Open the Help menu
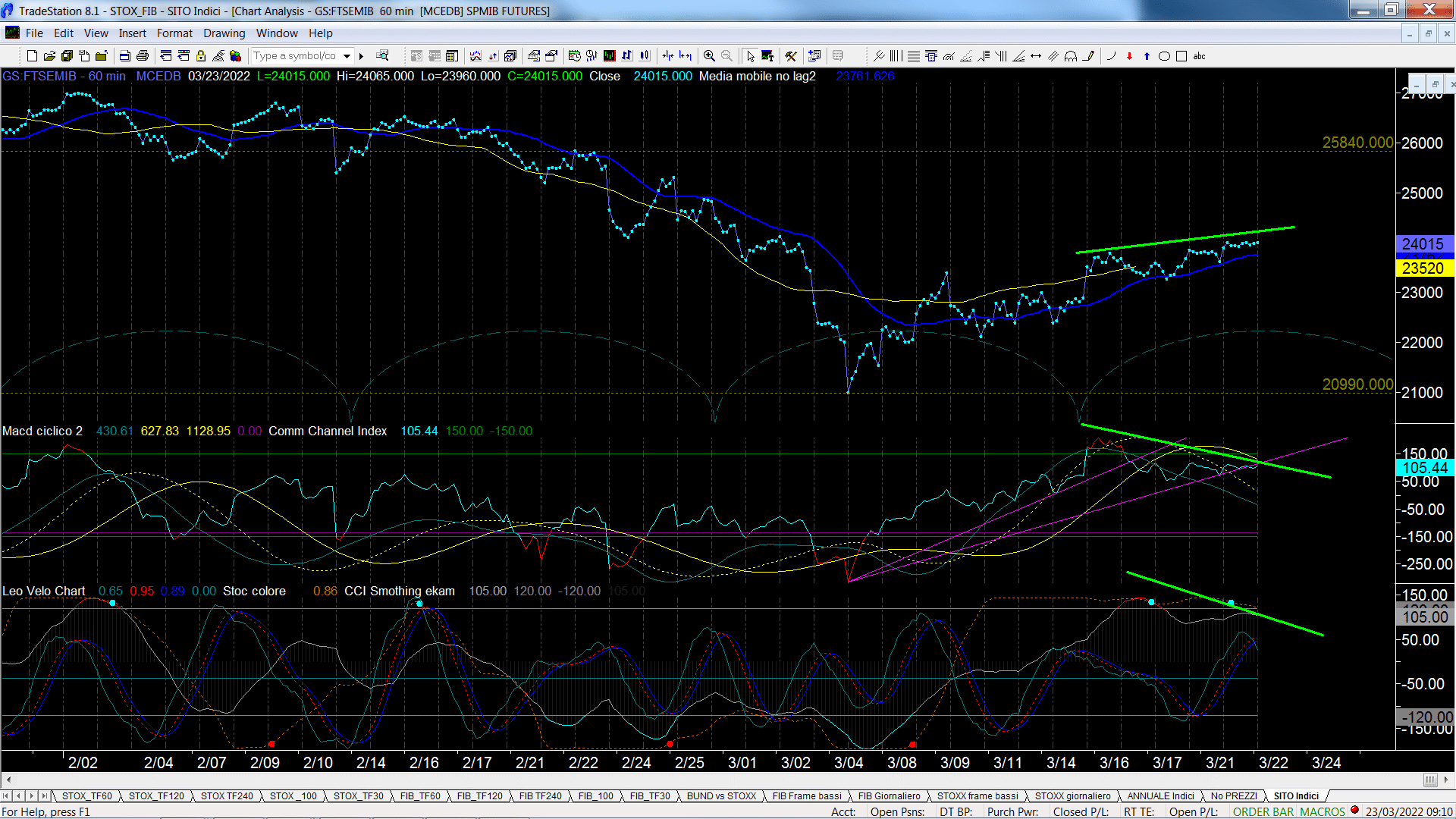 pos(321,33)
